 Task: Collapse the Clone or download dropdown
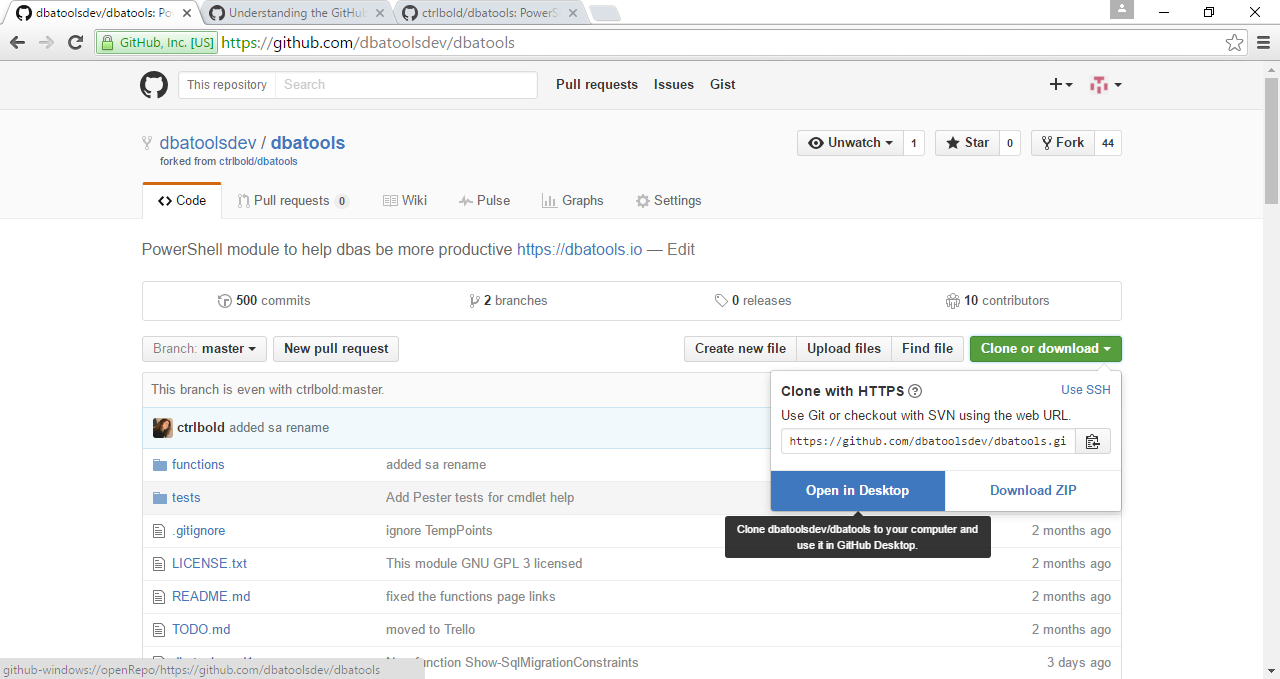[1045, 349]
